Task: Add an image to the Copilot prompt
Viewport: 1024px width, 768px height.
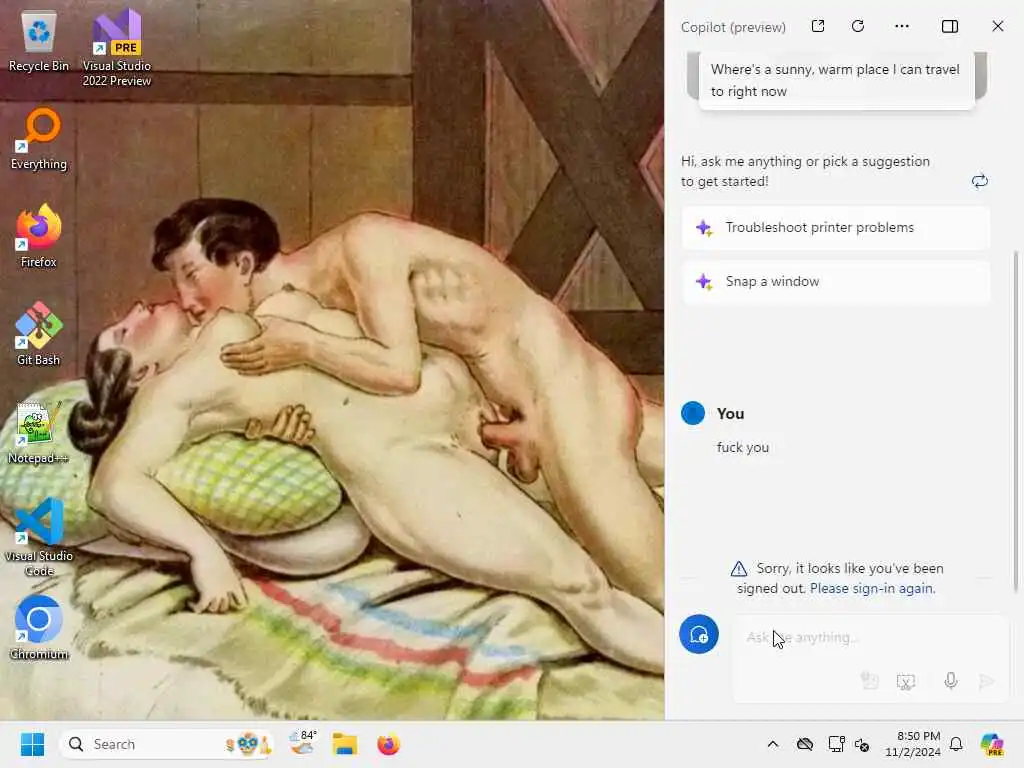Action: (869, 681)
